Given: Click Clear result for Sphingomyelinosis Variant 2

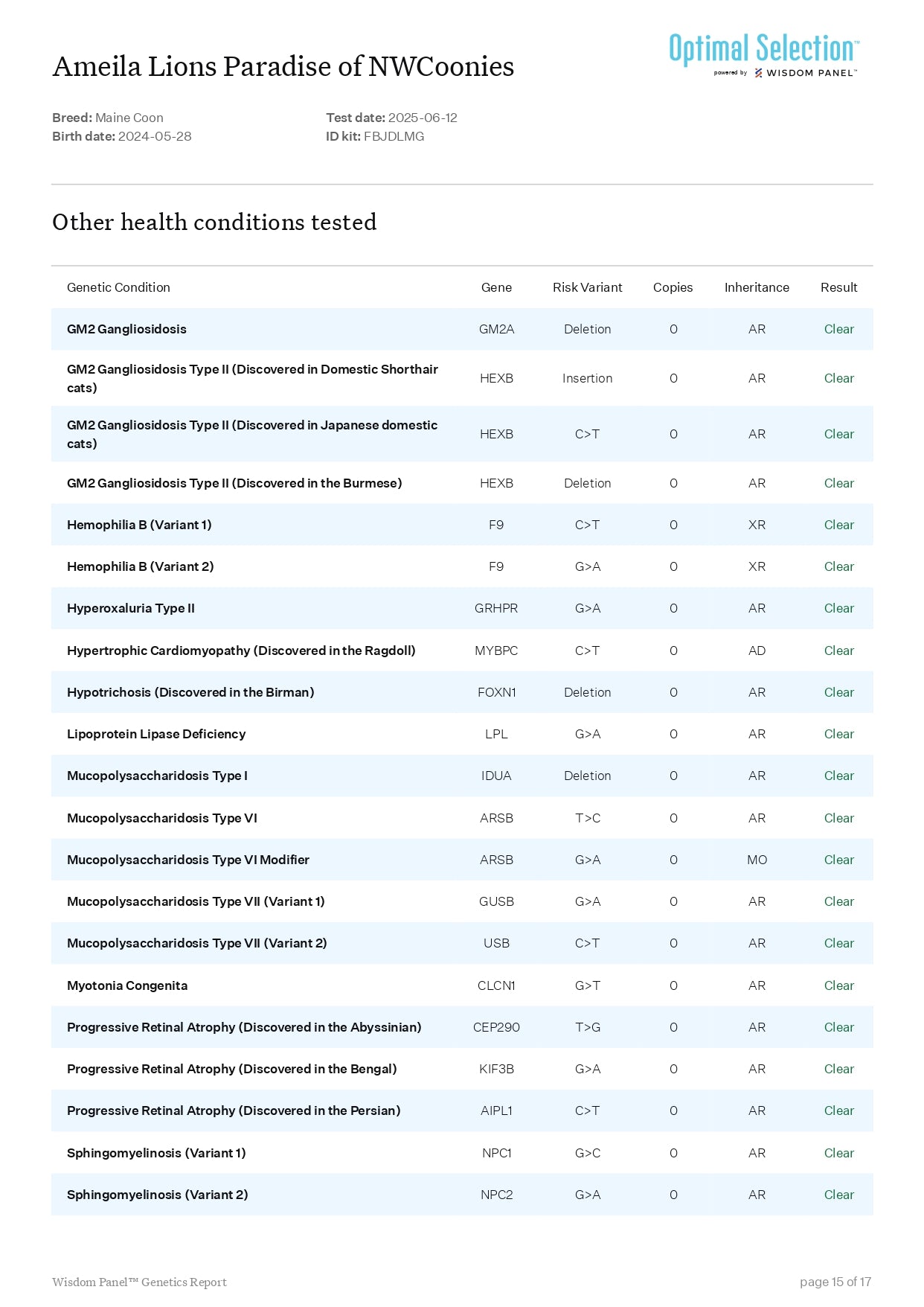Looking at the screenshot, I should click(x=838, y=1195).
